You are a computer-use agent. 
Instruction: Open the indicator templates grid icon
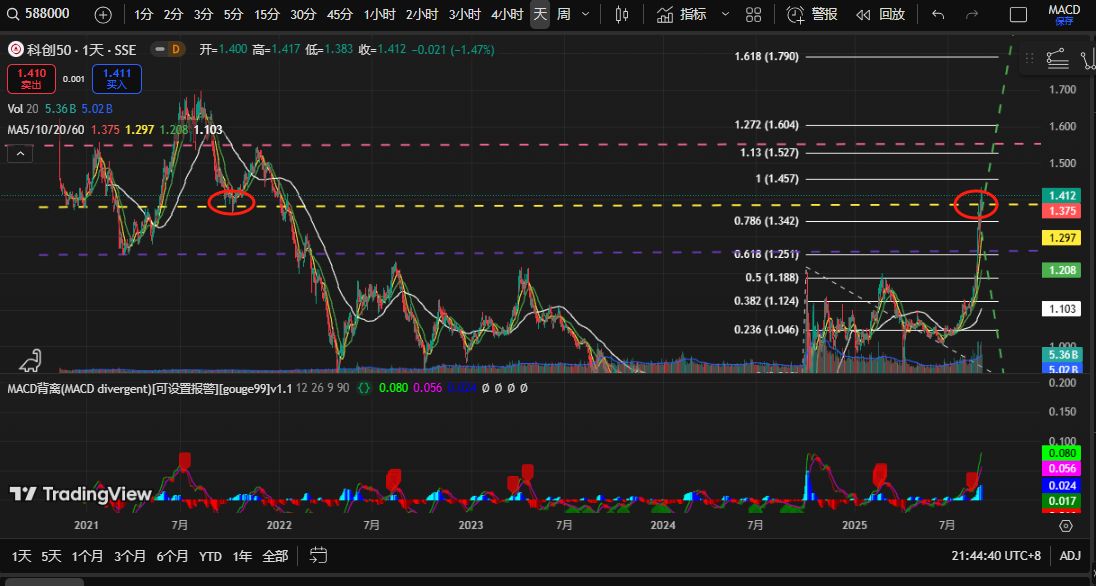pyautogui.click(x=754, y=14)
